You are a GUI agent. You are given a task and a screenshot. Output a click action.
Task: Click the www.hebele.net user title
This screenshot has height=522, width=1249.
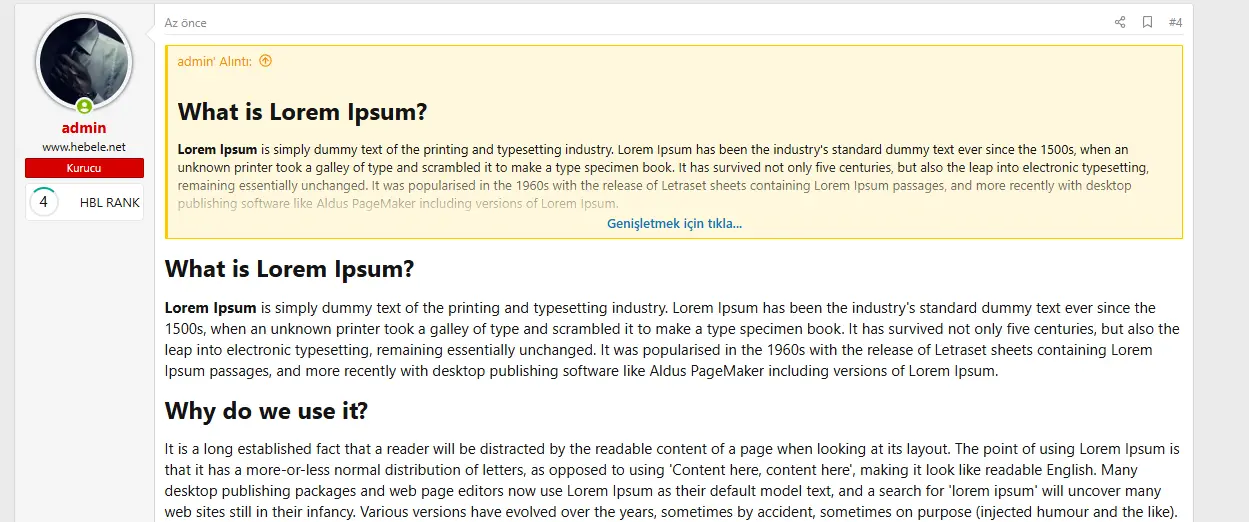[x=84, y=147]
